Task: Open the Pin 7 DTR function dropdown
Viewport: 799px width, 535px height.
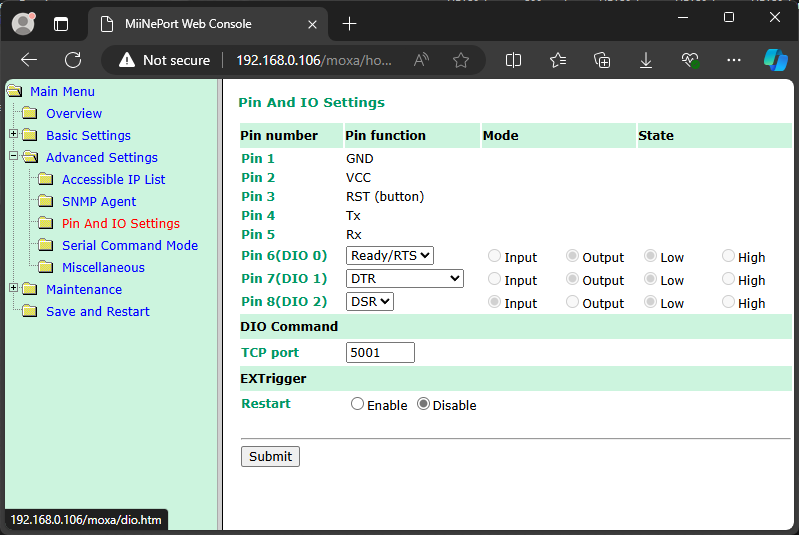Action: tap(405, 279)
